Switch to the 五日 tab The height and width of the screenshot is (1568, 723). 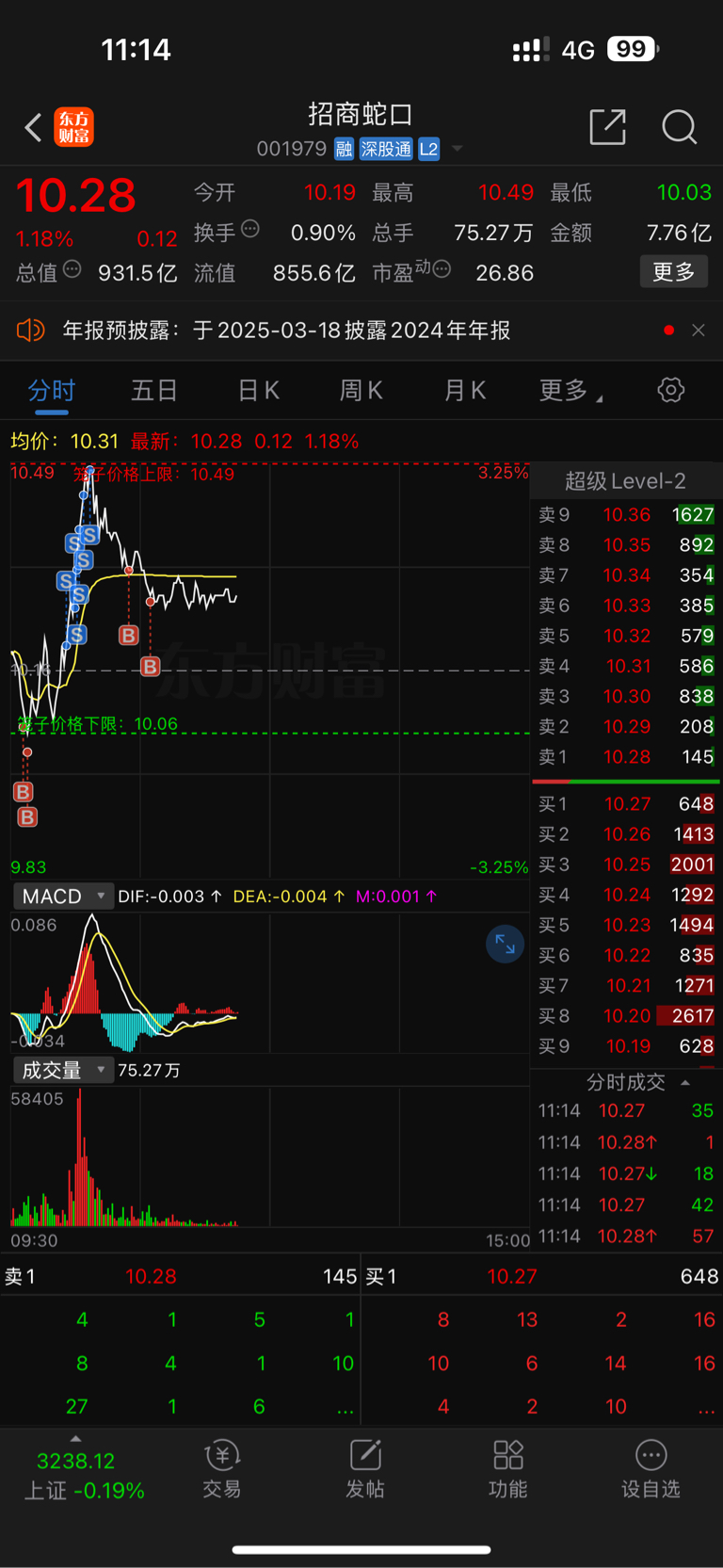(154, 390)
